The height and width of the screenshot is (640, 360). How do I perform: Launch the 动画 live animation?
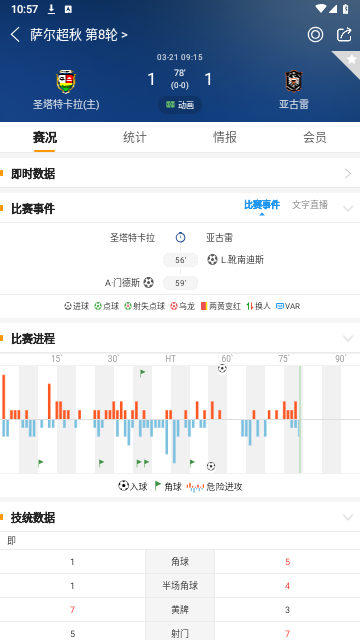click(180, 105)
